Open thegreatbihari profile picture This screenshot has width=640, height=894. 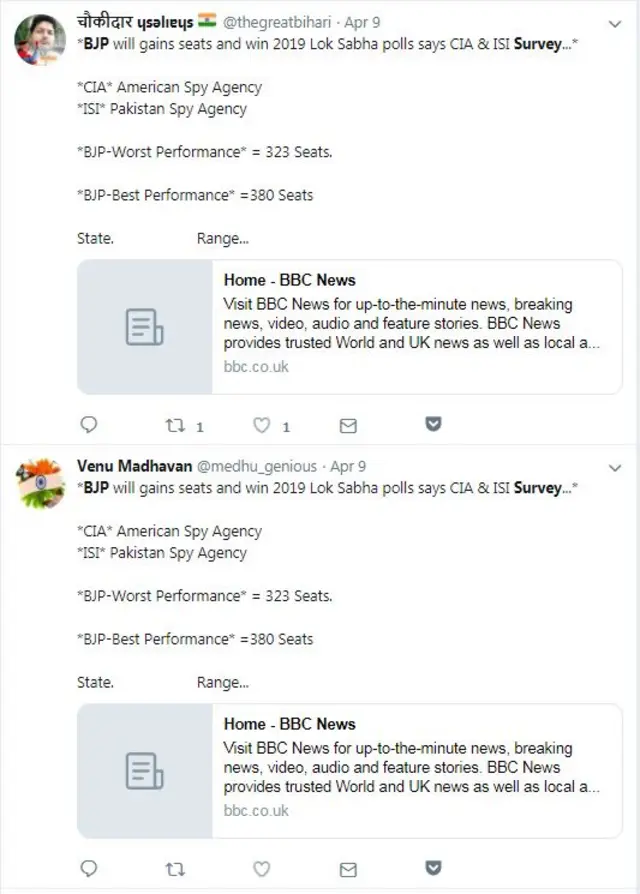click(x=39, y=39)
